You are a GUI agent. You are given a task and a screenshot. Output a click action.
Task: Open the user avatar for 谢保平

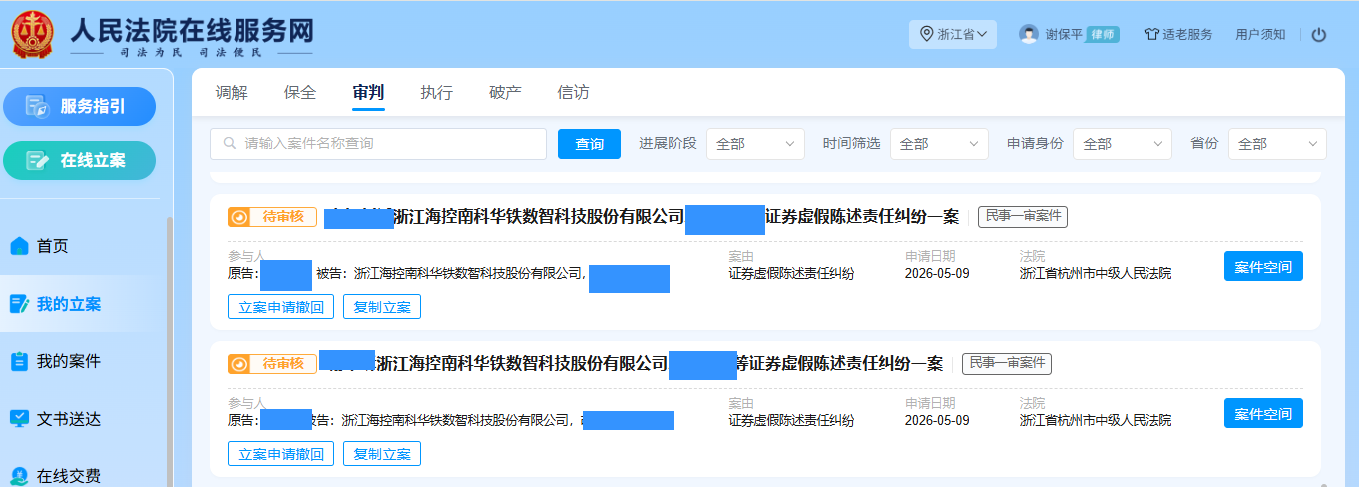coord(1029,34)
